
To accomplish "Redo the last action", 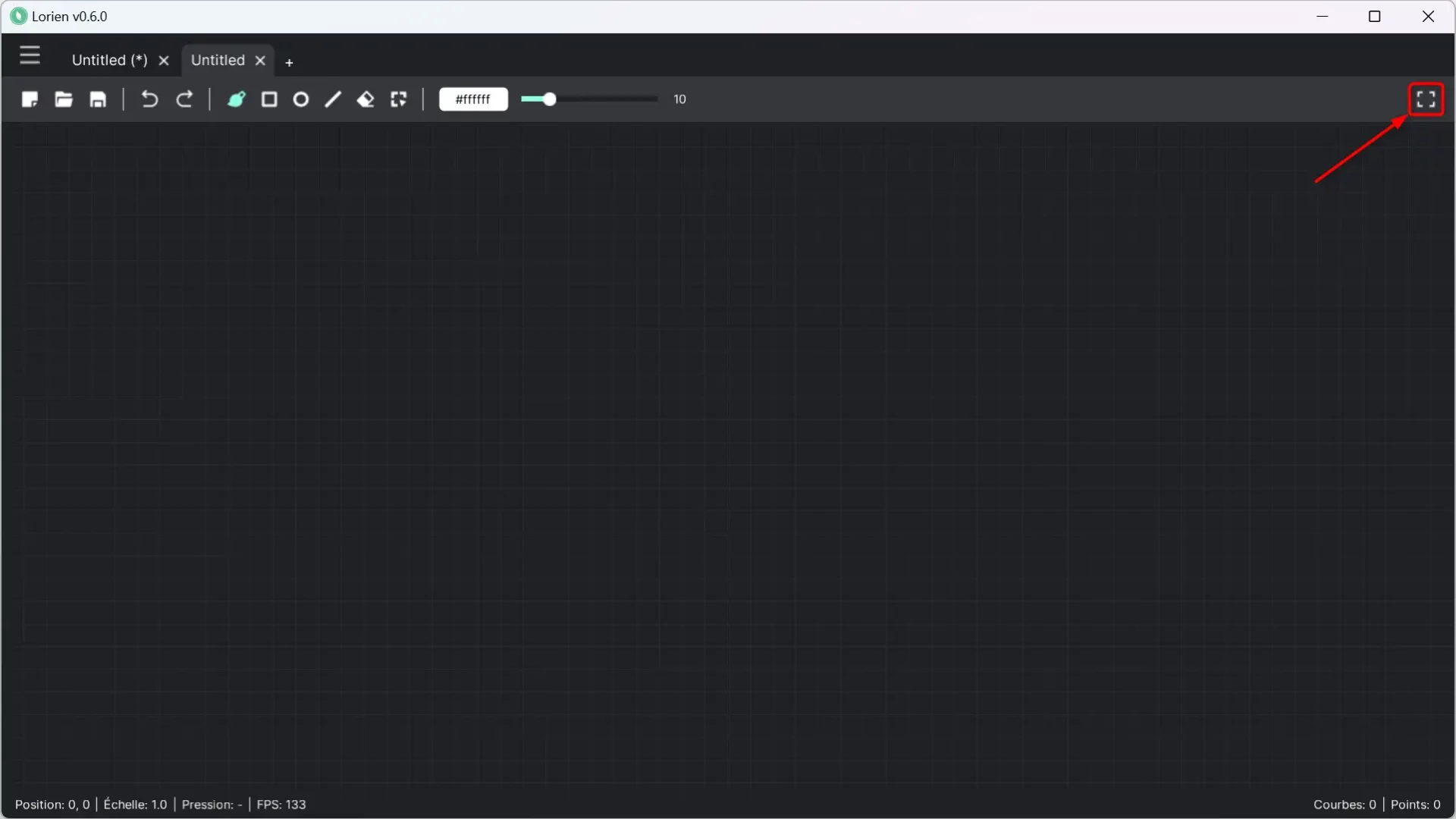I will coord(184,99).
